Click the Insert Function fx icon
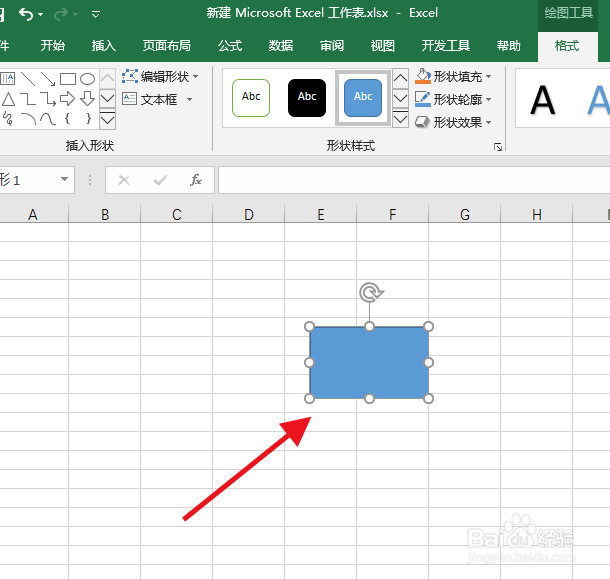Viewport: 610px width, 579px height. point(196,180)
